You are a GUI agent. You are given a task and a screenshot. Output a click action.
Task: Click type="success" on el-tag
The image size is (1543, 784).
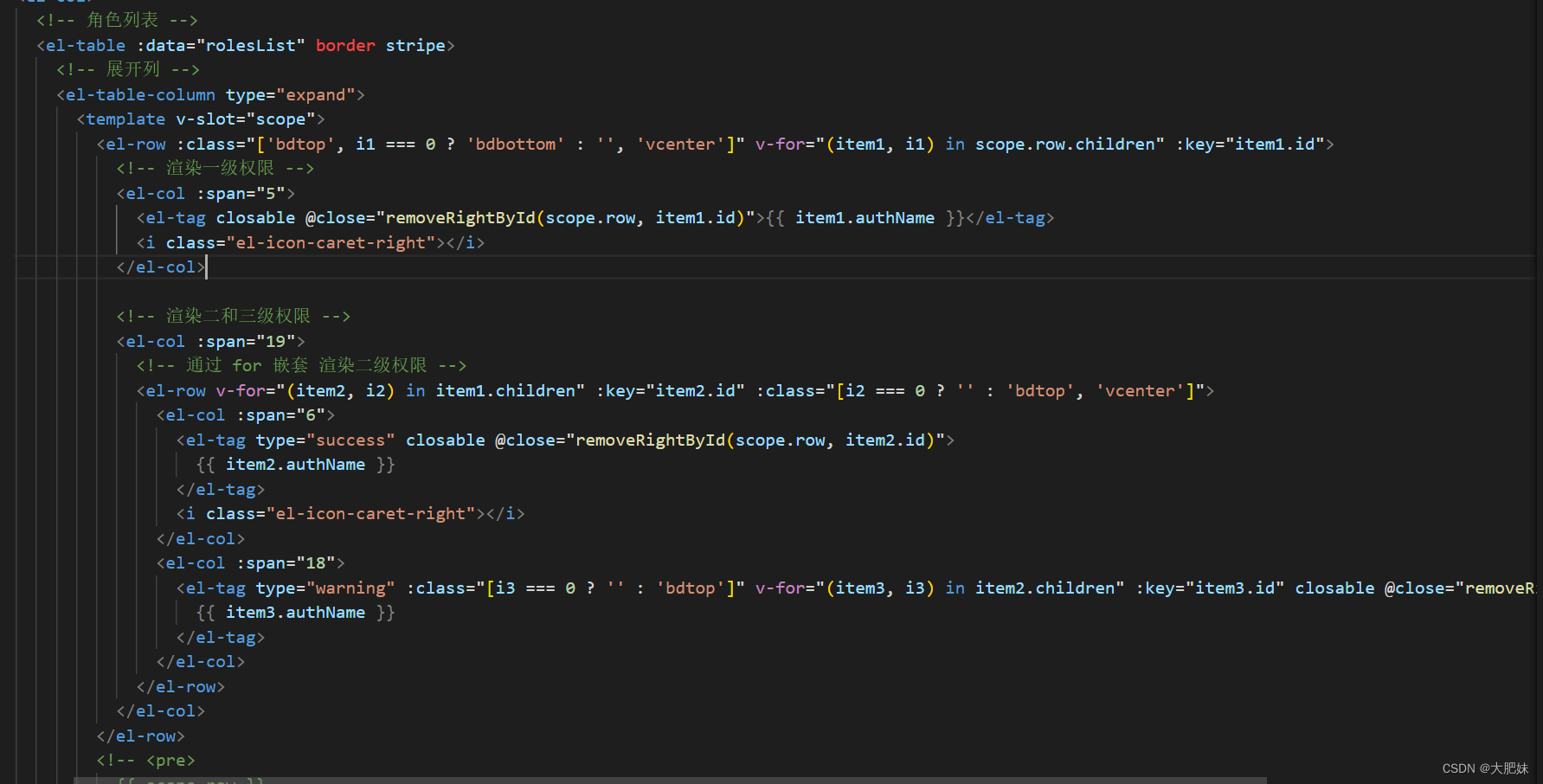(325, 440)
